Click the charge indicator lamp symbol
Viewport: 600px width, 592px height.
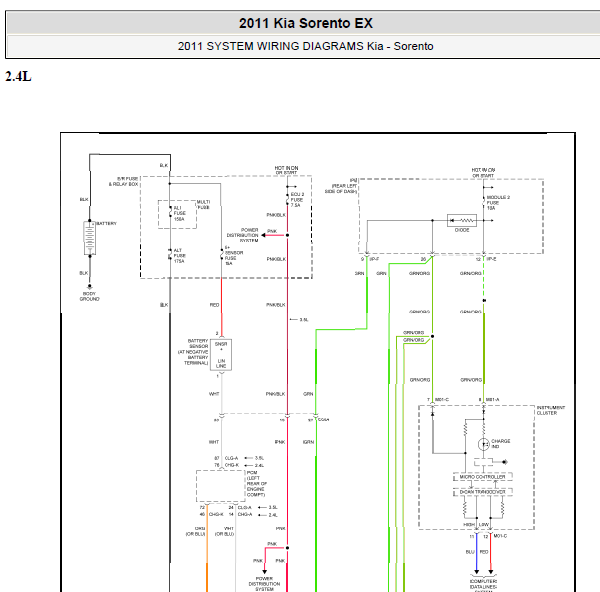pyautogui.click(x=484, y=444)
